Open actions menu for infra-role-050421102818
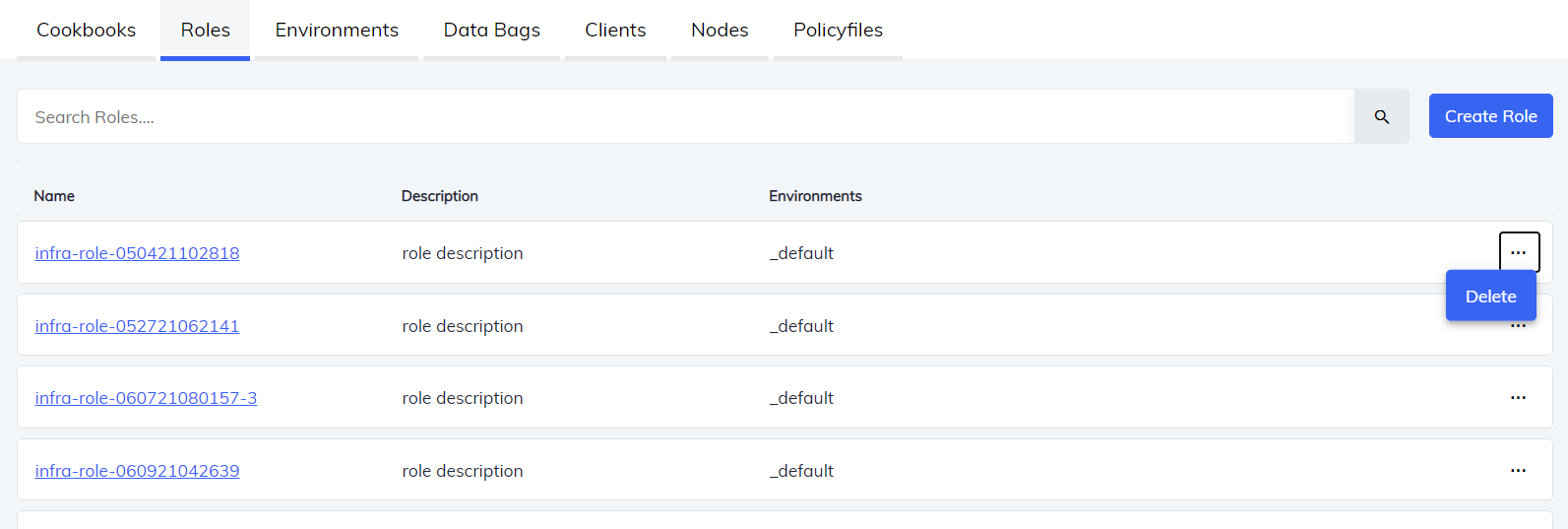The width and height of the screenshot is (1568, 529). pos(1518,252)
